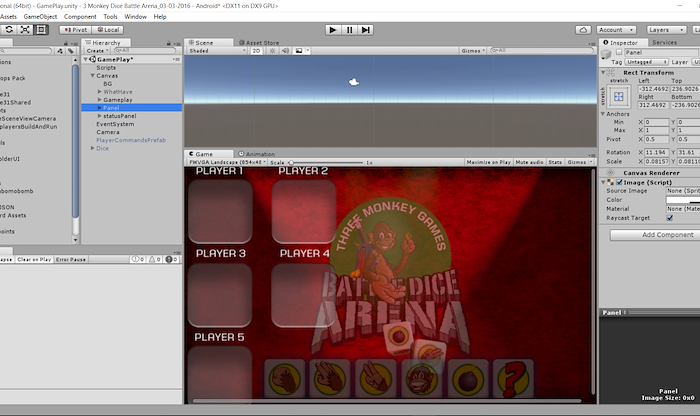Collapse the Anchors foldout
Image resolution: width=700 pixels, height=416 pixels.
click(x=603, y=114)
